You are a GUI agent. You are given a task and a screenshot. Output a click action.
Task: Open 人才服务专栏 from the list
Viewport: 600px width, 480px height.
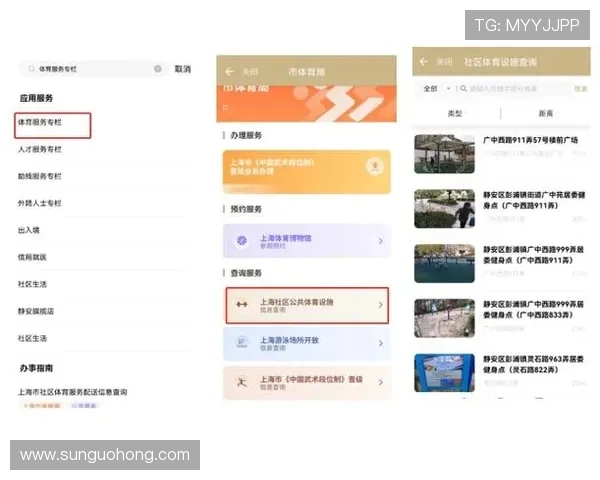(x=40, y=149)
